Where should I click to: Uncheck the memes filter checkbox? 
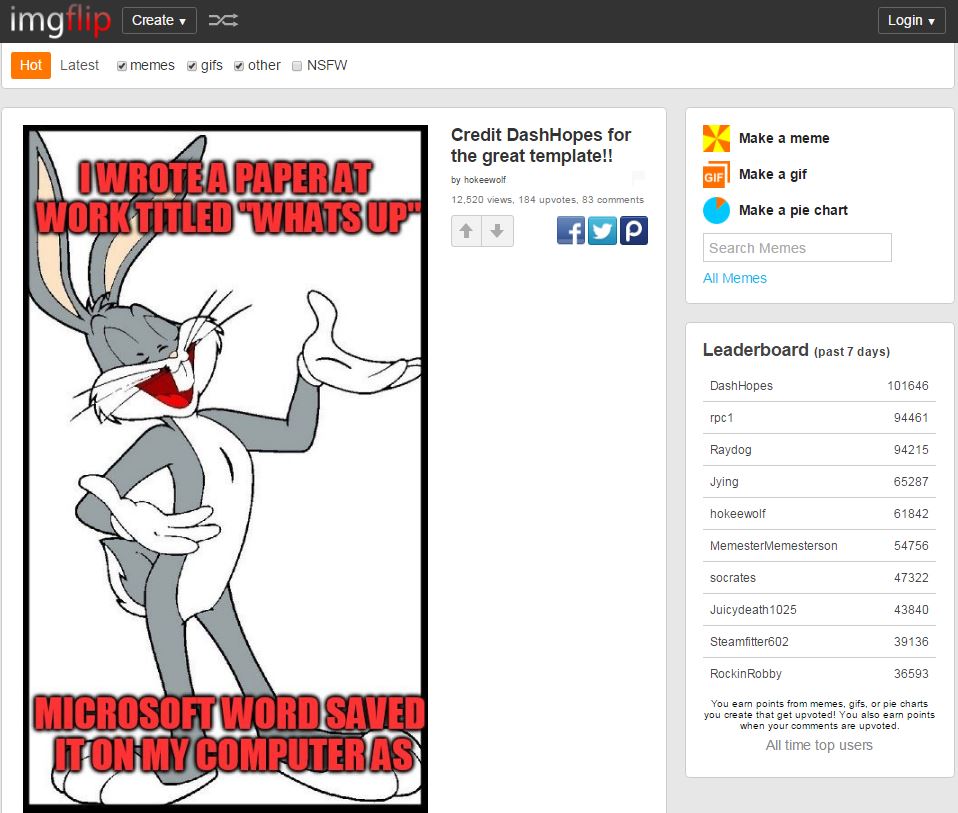click(x=122, y=66)
